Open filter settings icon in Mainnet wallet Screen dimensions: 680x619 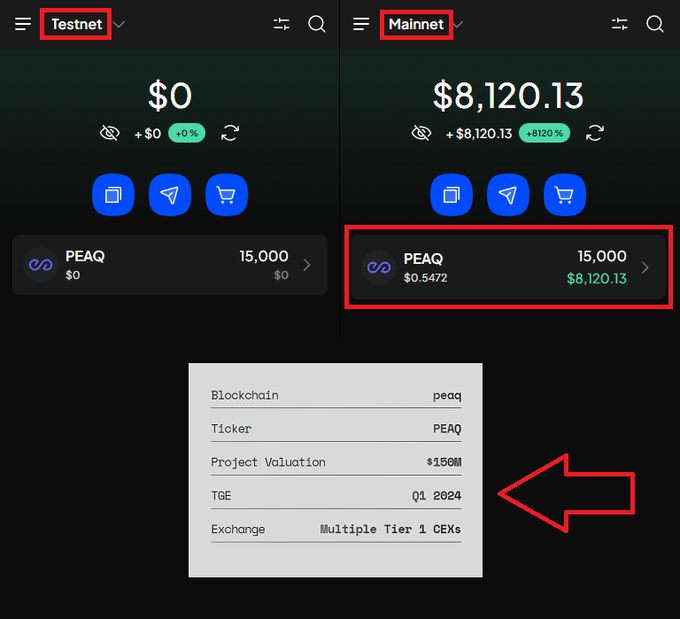click(619, 24)
